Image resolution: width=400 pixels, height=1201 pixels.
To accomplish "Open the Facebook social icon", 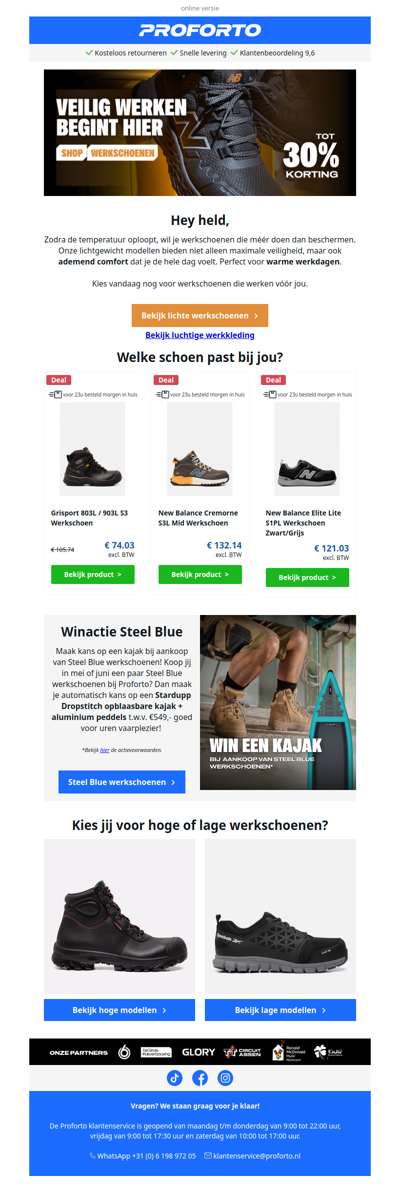I will (200, 1077).
